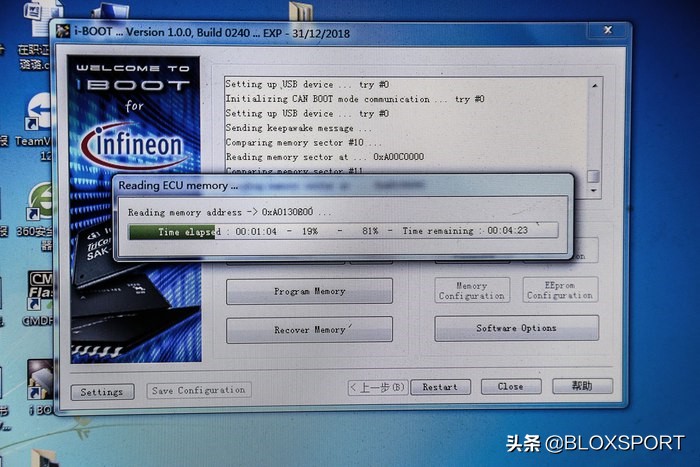Image resolution: width=700 pixels, height=467 pixels.
Task: Click the 'Reading ECU memory ...' dialog title
Action: point(178,186)
